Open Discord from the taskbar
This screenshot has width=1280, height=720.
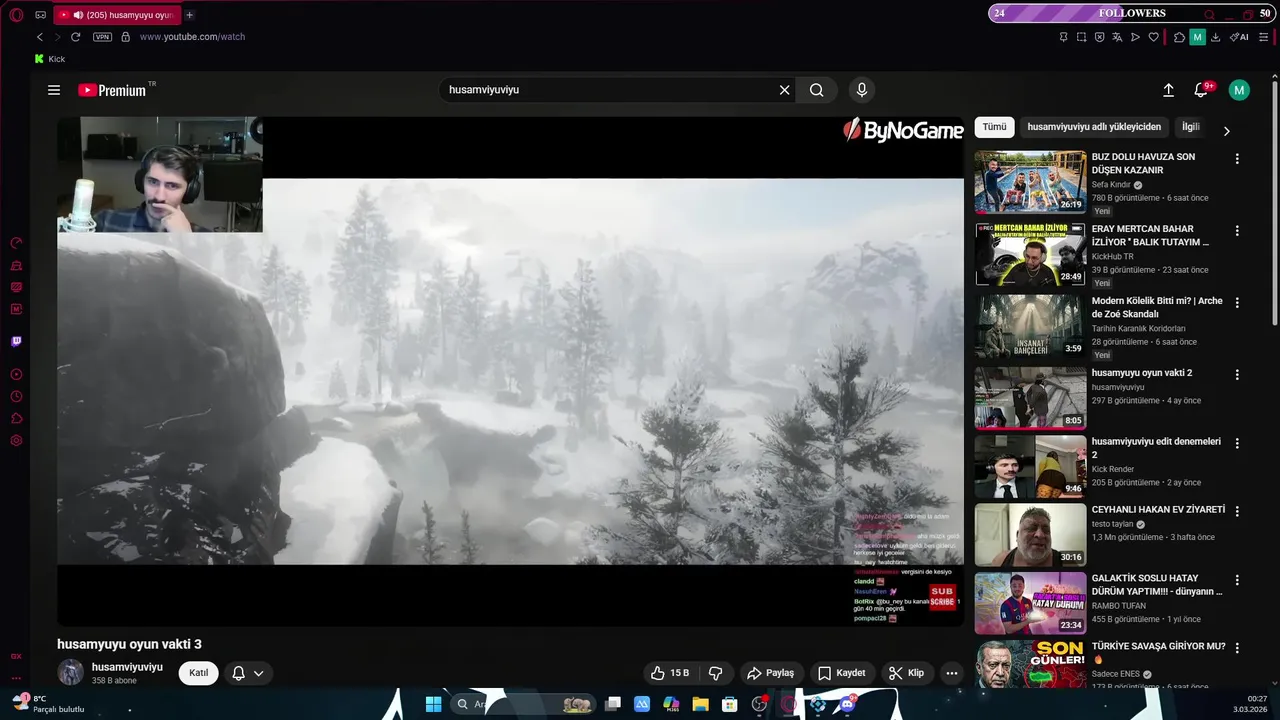pyautogui.click(x=847, y=704)
